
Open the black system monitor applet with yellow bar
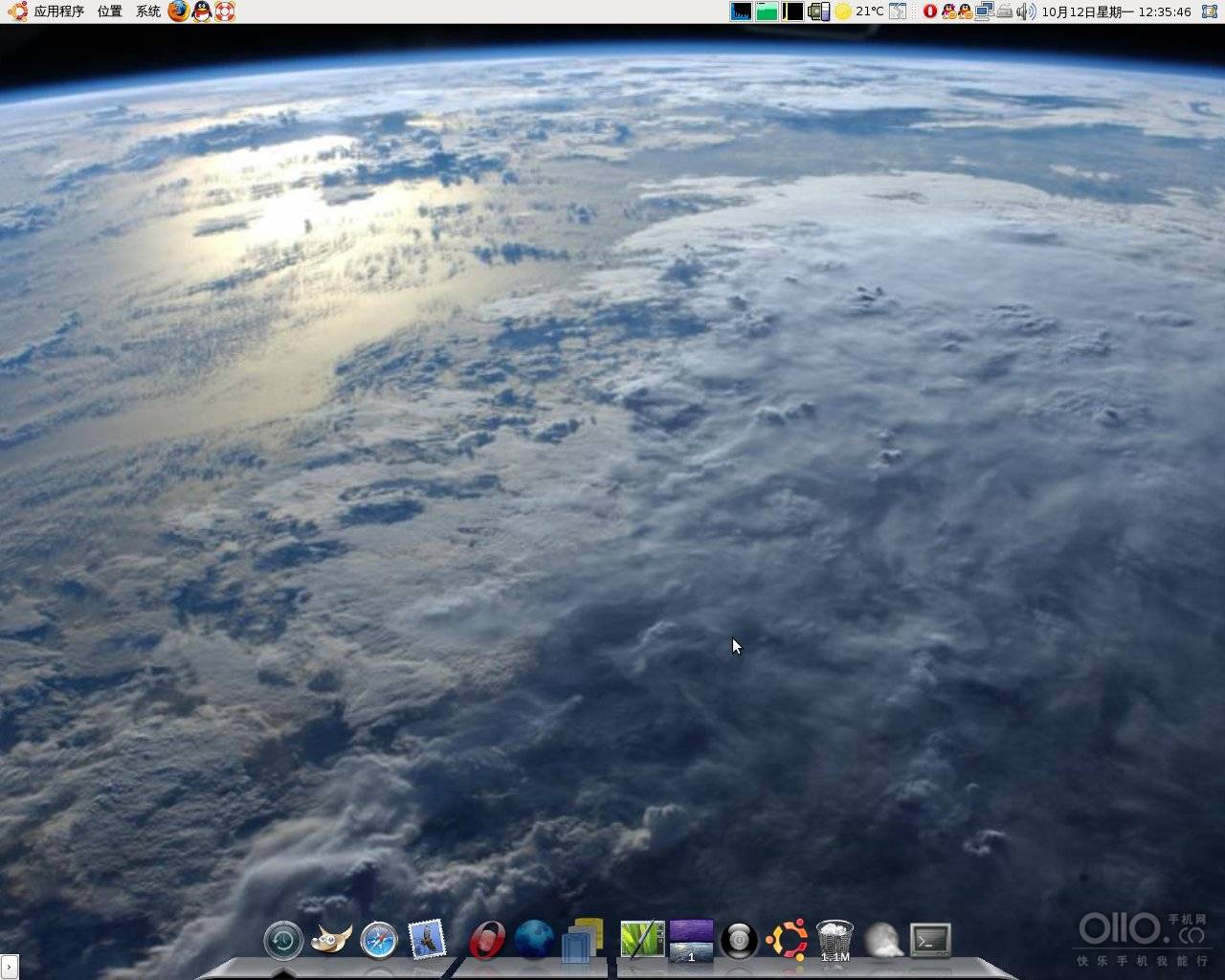(793, 11)
